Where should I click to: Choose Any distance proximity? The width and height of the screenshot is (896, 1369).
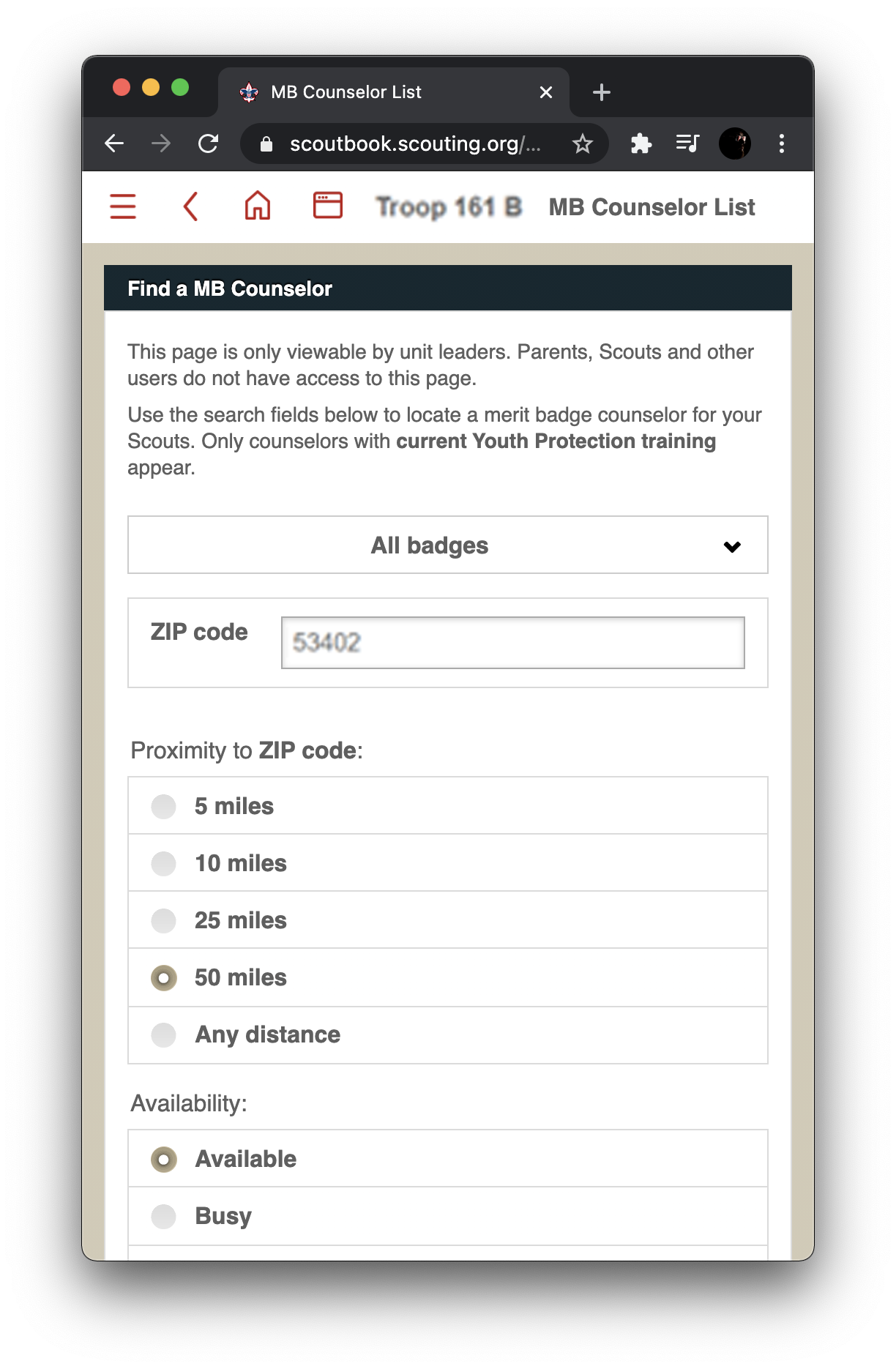[x=448, y=1035]
